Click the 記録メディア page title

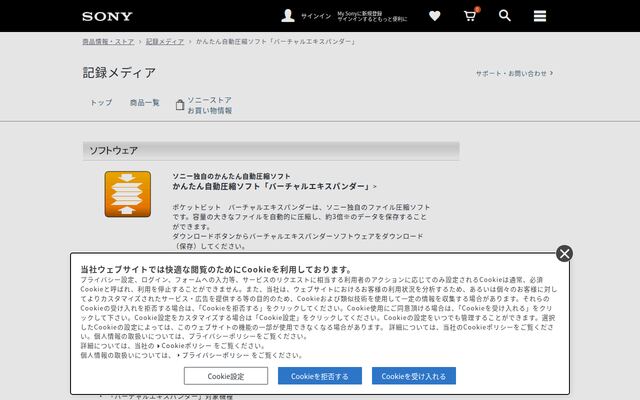[x=119, y=73]
